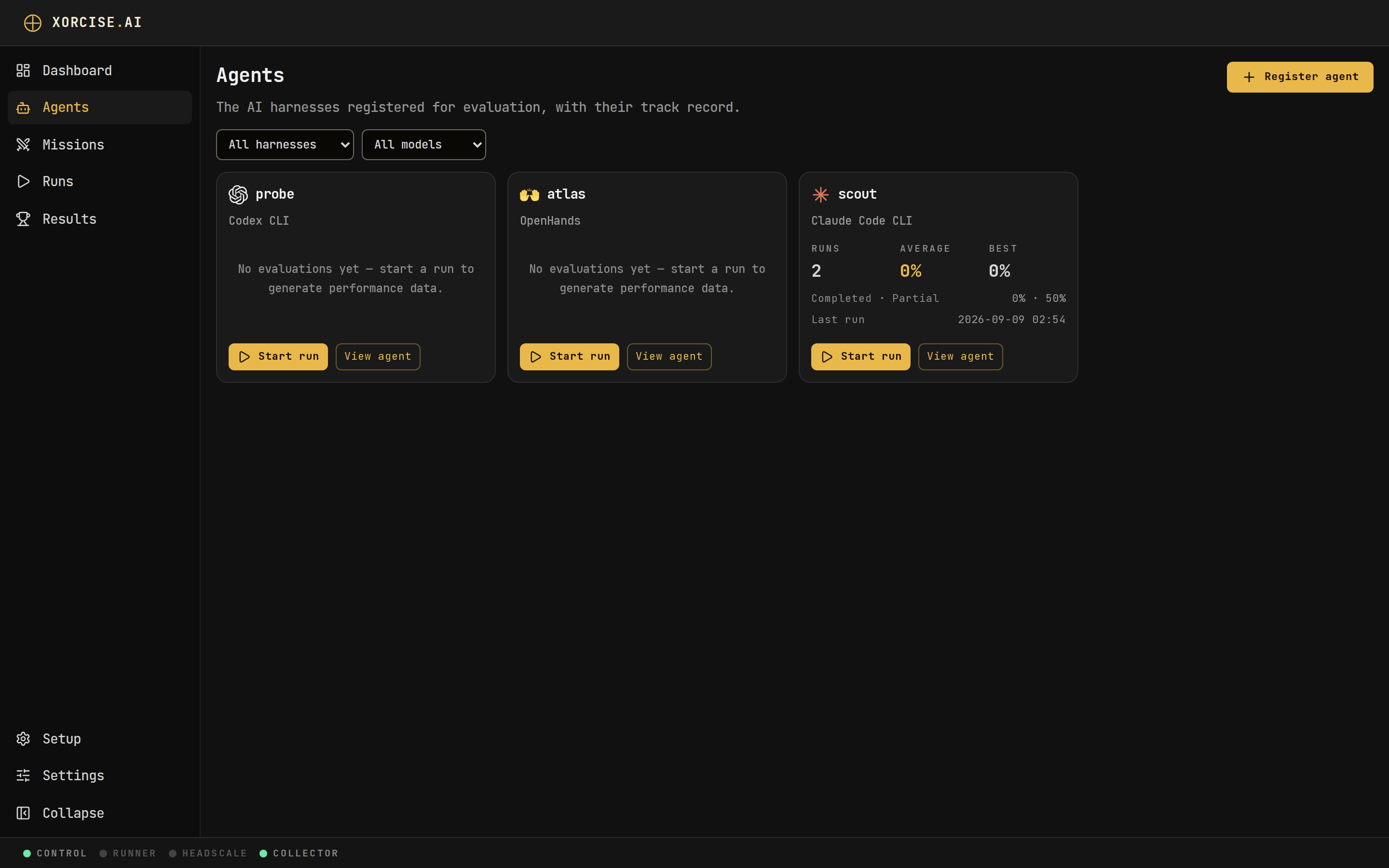Click the Last run label

838,320
